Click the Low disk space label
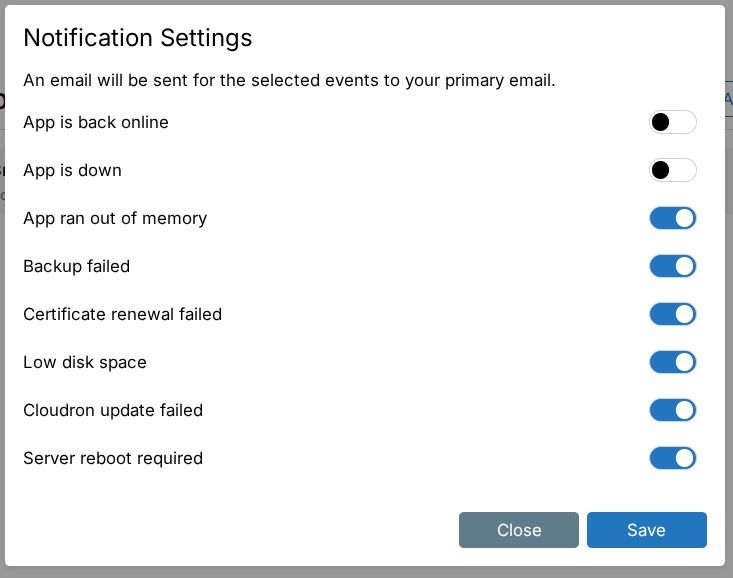This screenshot has height=578, width=733. 85,362
